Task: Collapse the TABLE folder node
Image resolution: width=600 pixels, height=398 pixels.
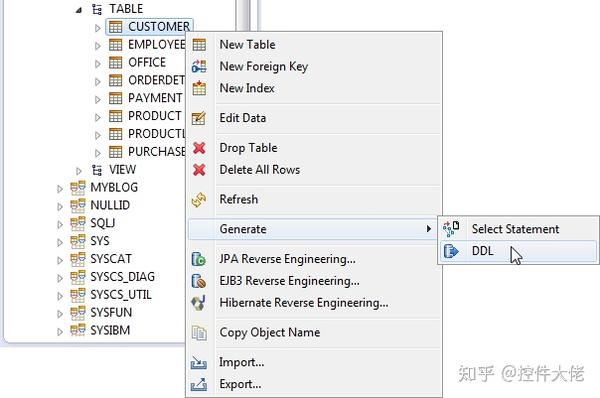Action: coord(79,10)
